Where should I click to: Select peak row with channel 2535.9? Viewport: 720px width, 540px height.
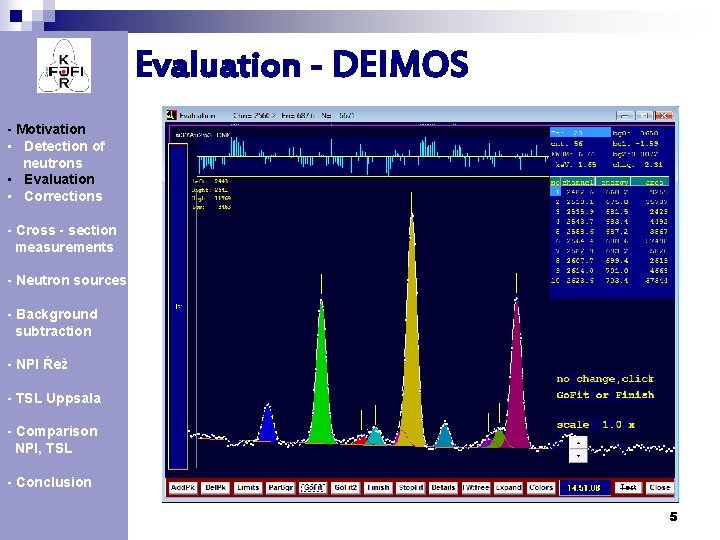pos(611,212)
